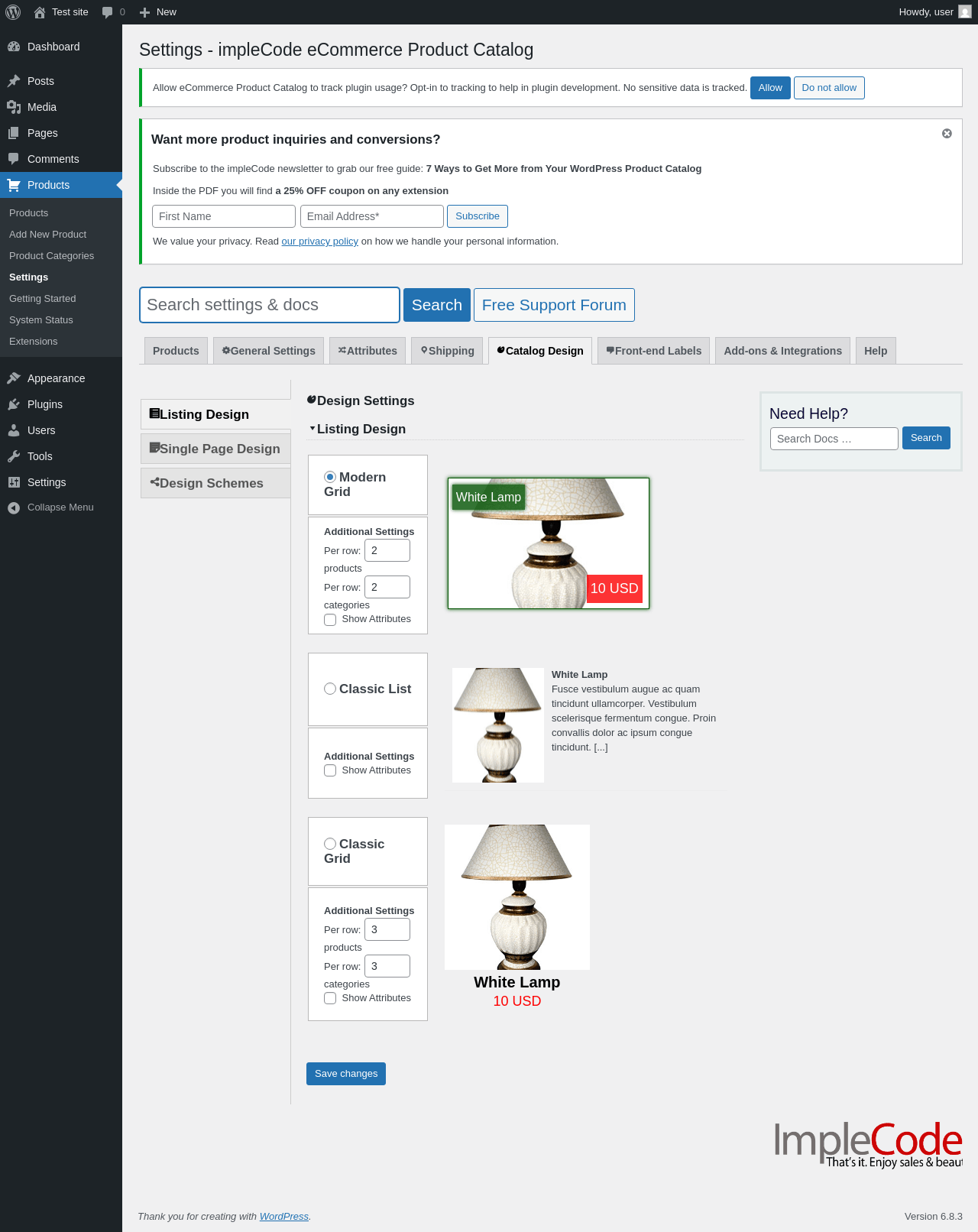Viewport: 978px width, 1232px height.
Task: Open the Help tab
Action: (876, 351)
